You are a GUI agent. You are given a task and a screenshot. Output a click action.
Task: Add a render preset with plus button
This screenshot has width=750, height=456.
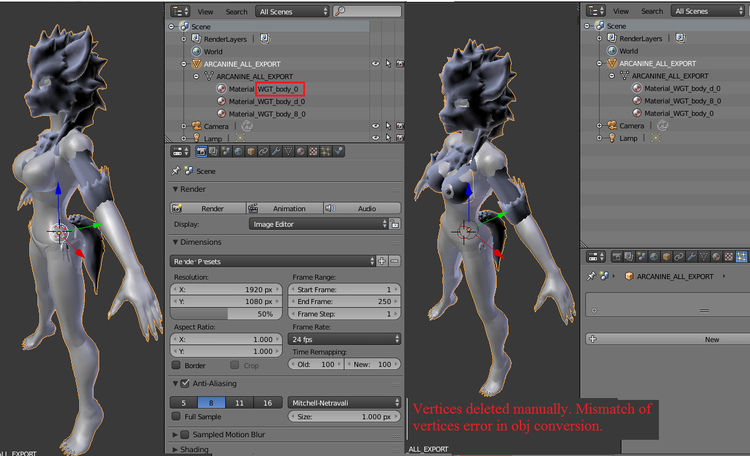point(382,261)
